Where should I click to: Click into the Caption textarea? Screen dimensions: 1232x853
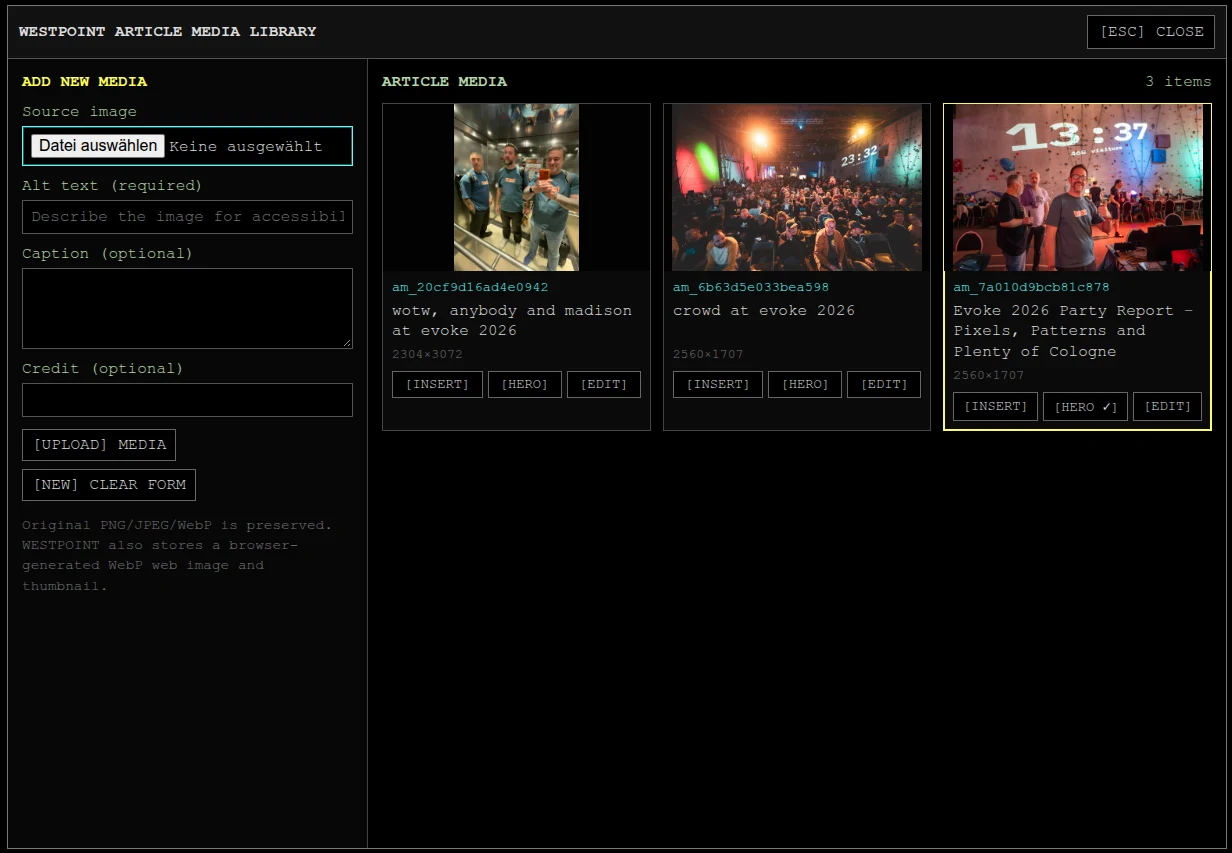187,308
